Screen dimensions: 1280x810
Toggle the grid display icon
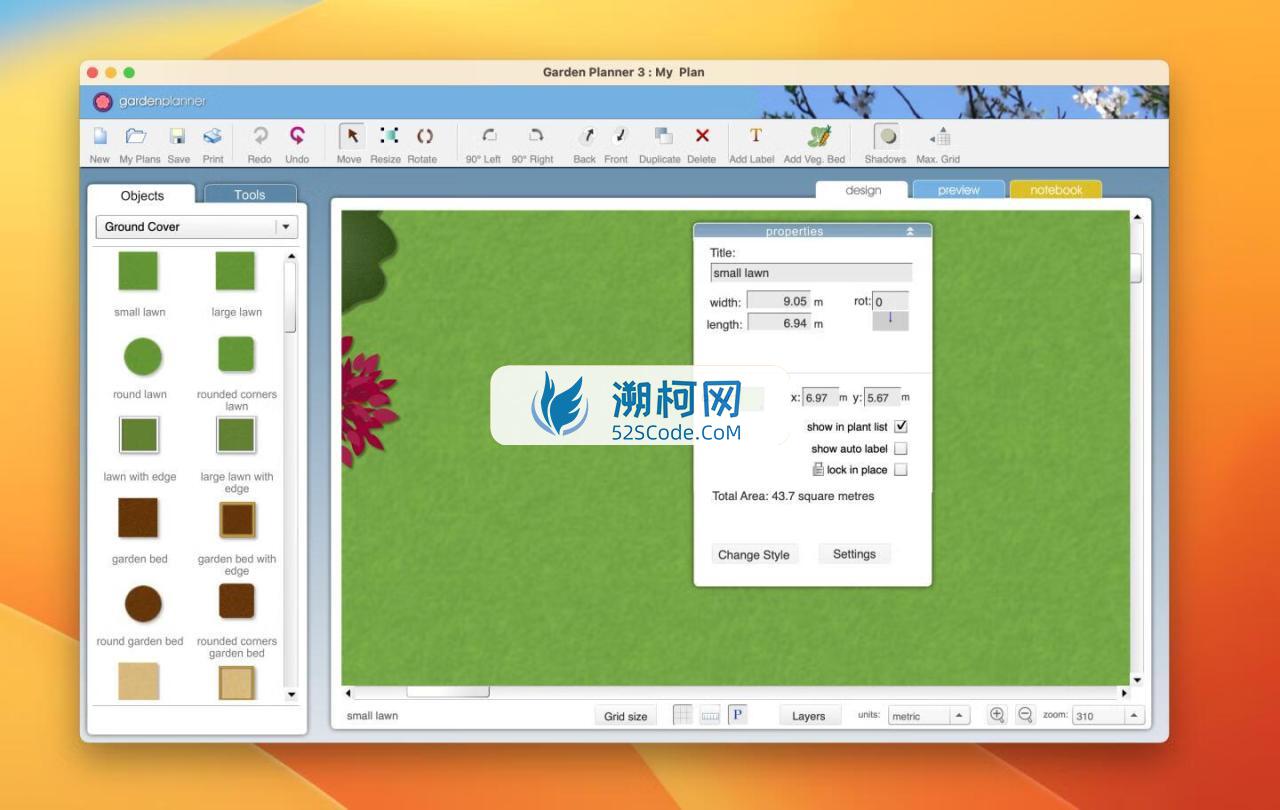tap(682, 714)
